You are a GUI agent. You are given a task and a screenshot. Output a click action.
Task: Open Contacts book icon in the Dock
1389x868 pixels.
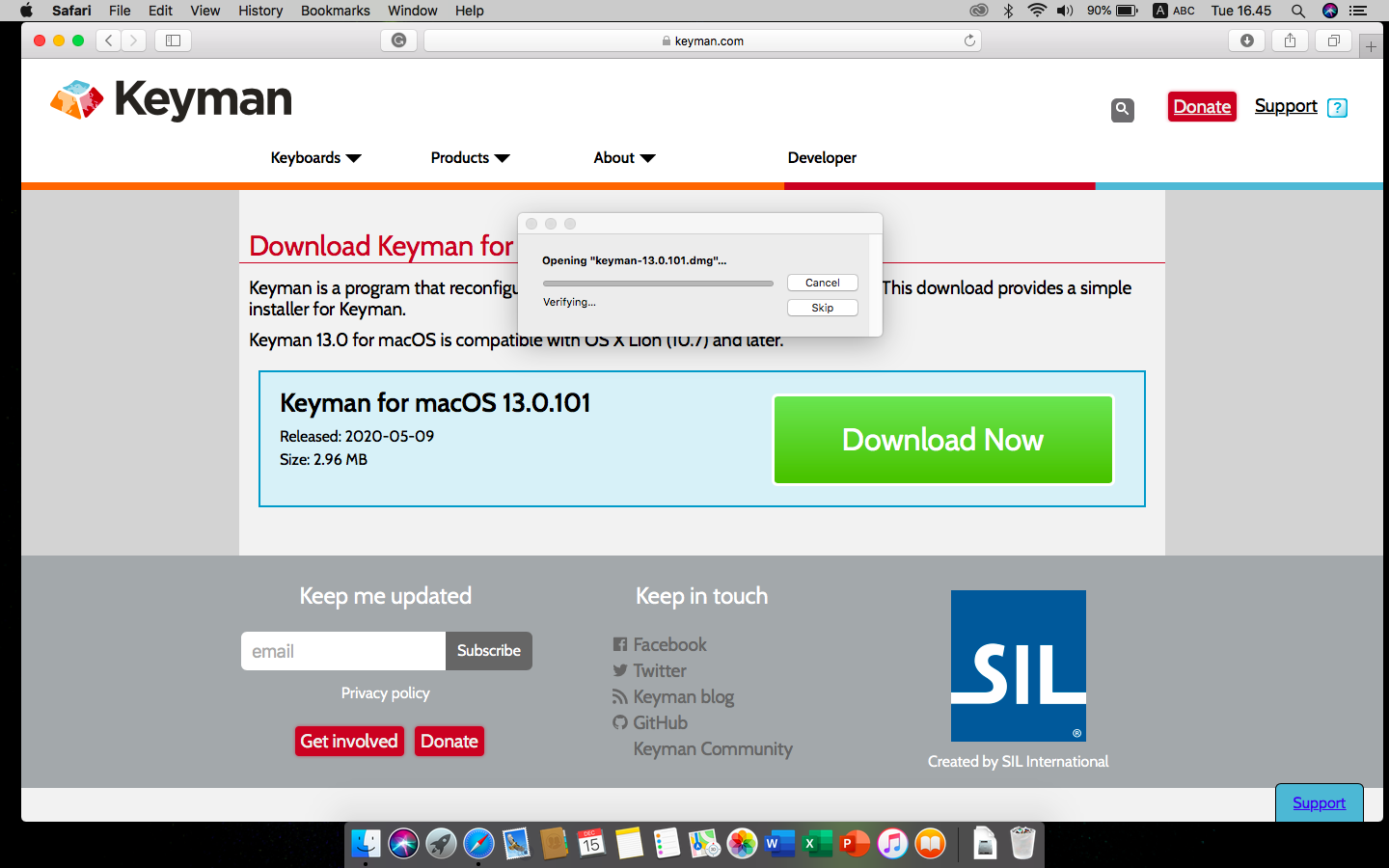pyautogui.click(x=554, y=843)
